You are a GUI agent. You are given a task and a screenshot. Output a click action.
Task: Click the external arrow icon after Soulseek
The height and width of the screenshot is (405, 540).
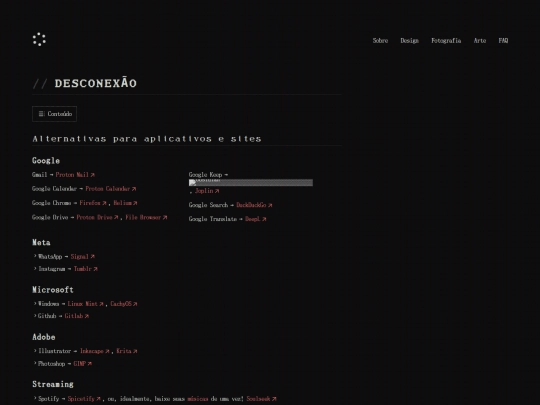pos(274,399)
